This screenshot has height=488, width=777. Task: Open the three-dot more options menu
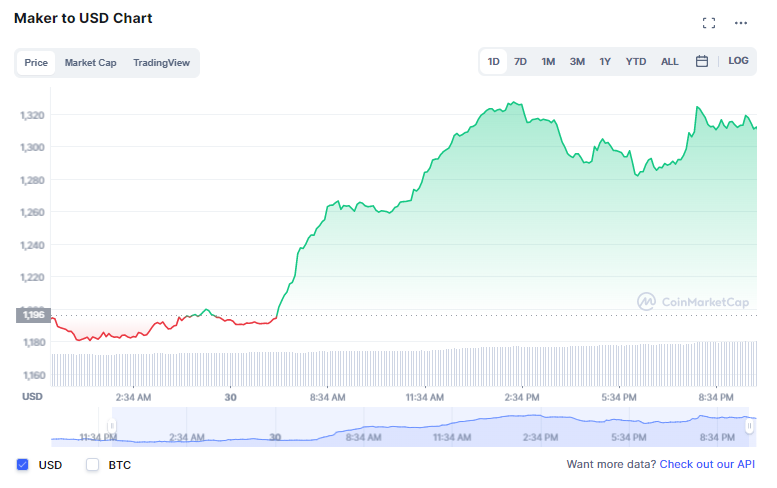[741, 23]
